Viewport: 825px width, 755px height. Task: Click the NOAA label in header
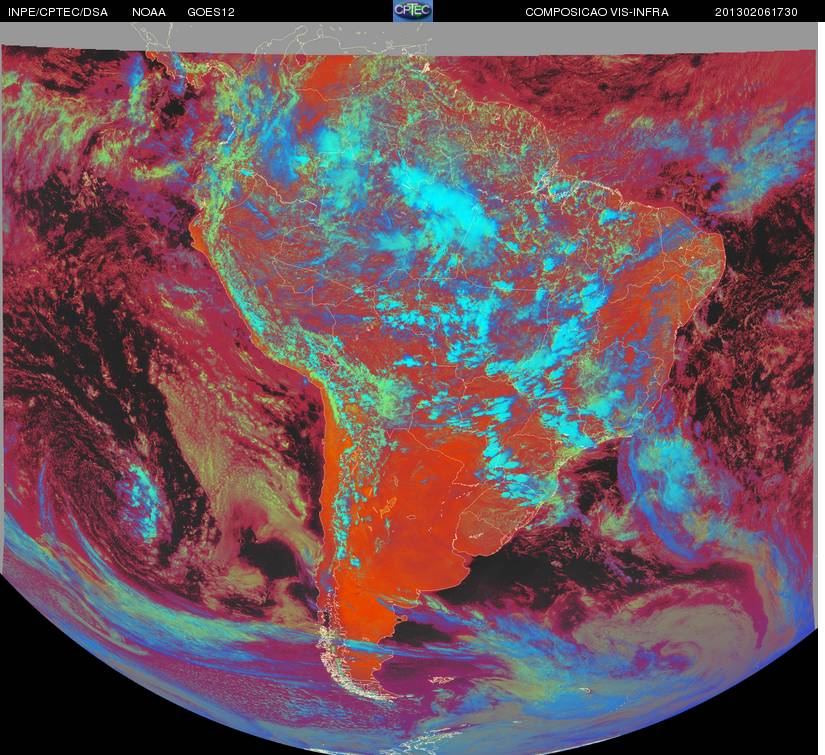(x=149, y=12)
